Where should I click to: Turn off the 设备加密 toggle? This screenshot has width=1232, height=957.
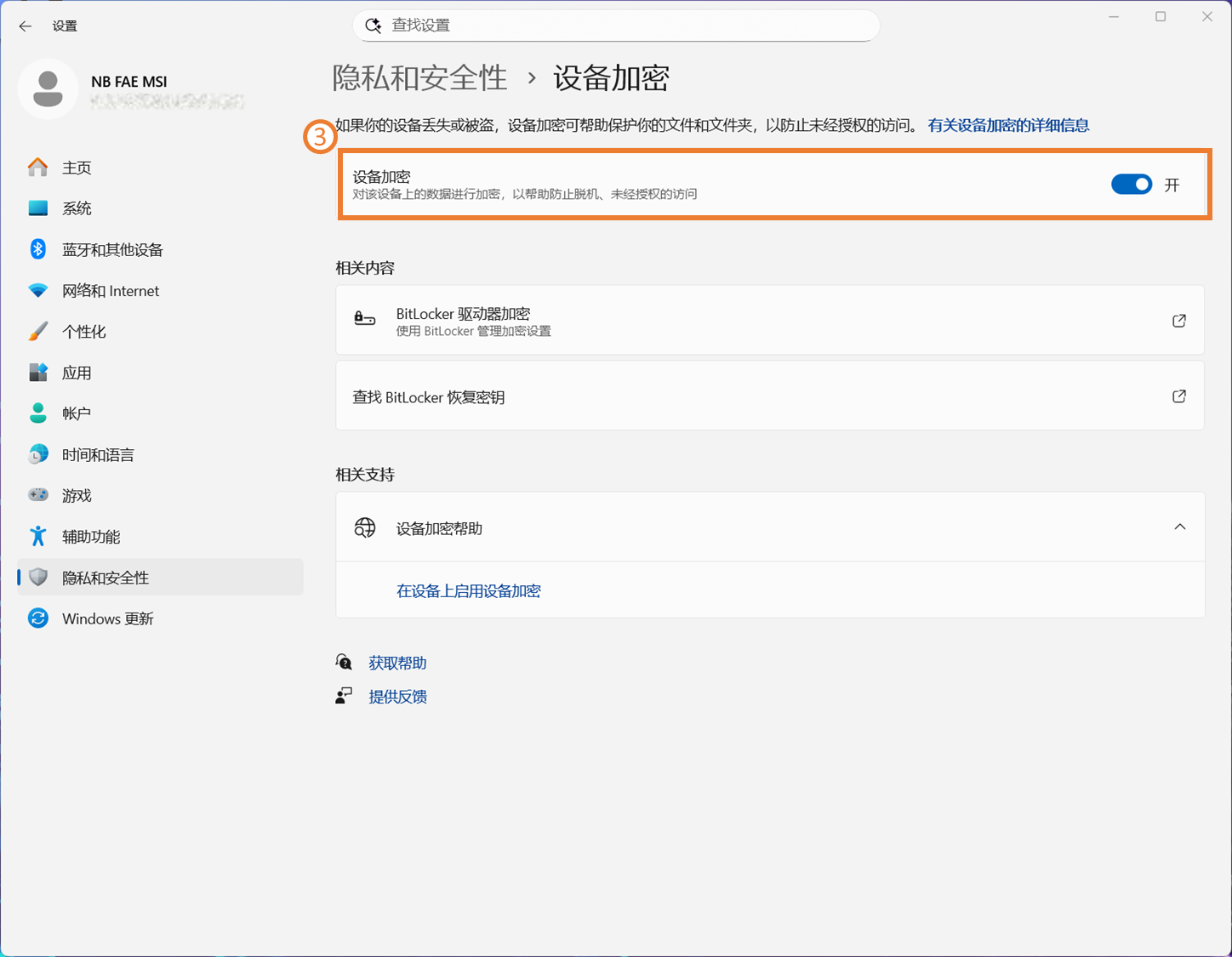click(1131, 185)
